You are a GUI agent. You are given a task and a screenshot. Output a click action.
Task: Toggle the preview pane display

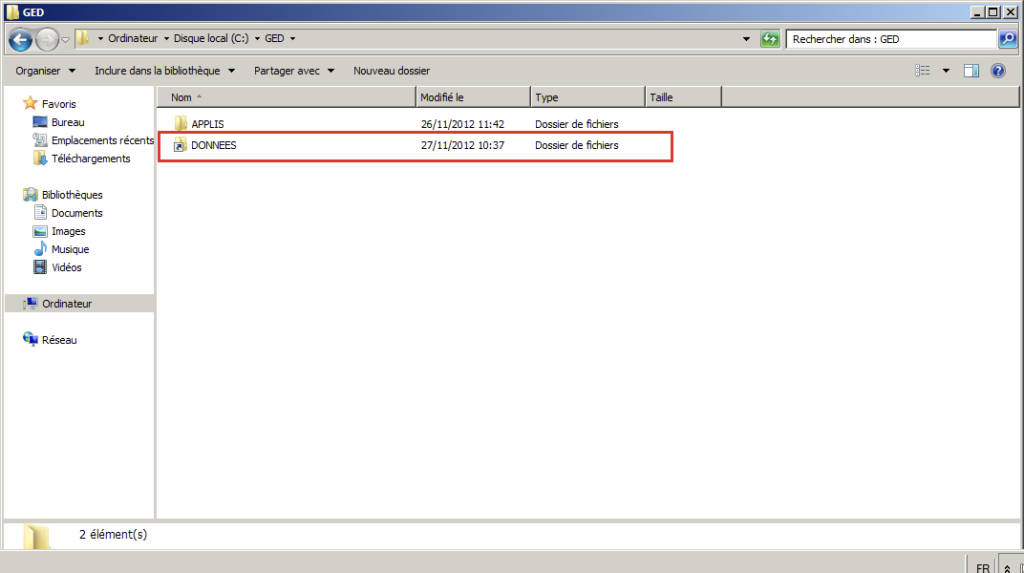click(x=971, y=71)
